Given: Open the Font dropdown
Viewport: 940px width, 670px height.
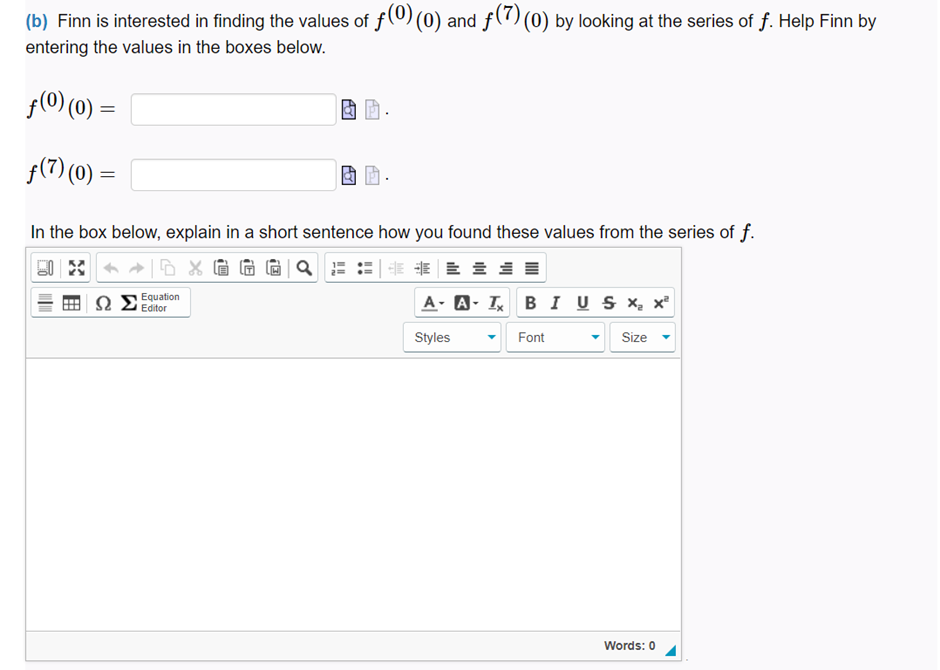Looking at the screenshot, I should tap(553, 337).
